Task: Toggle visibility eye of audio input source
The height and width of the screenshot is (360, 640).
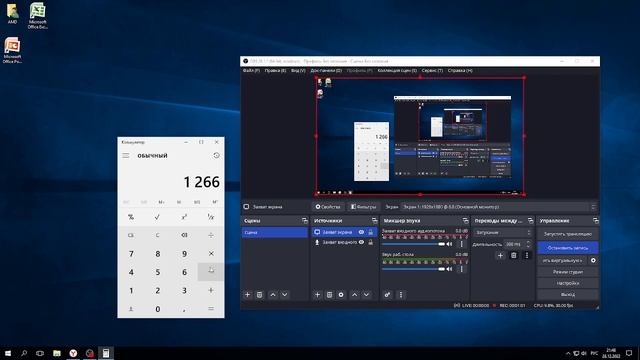Action: click(x=361, y=242)
